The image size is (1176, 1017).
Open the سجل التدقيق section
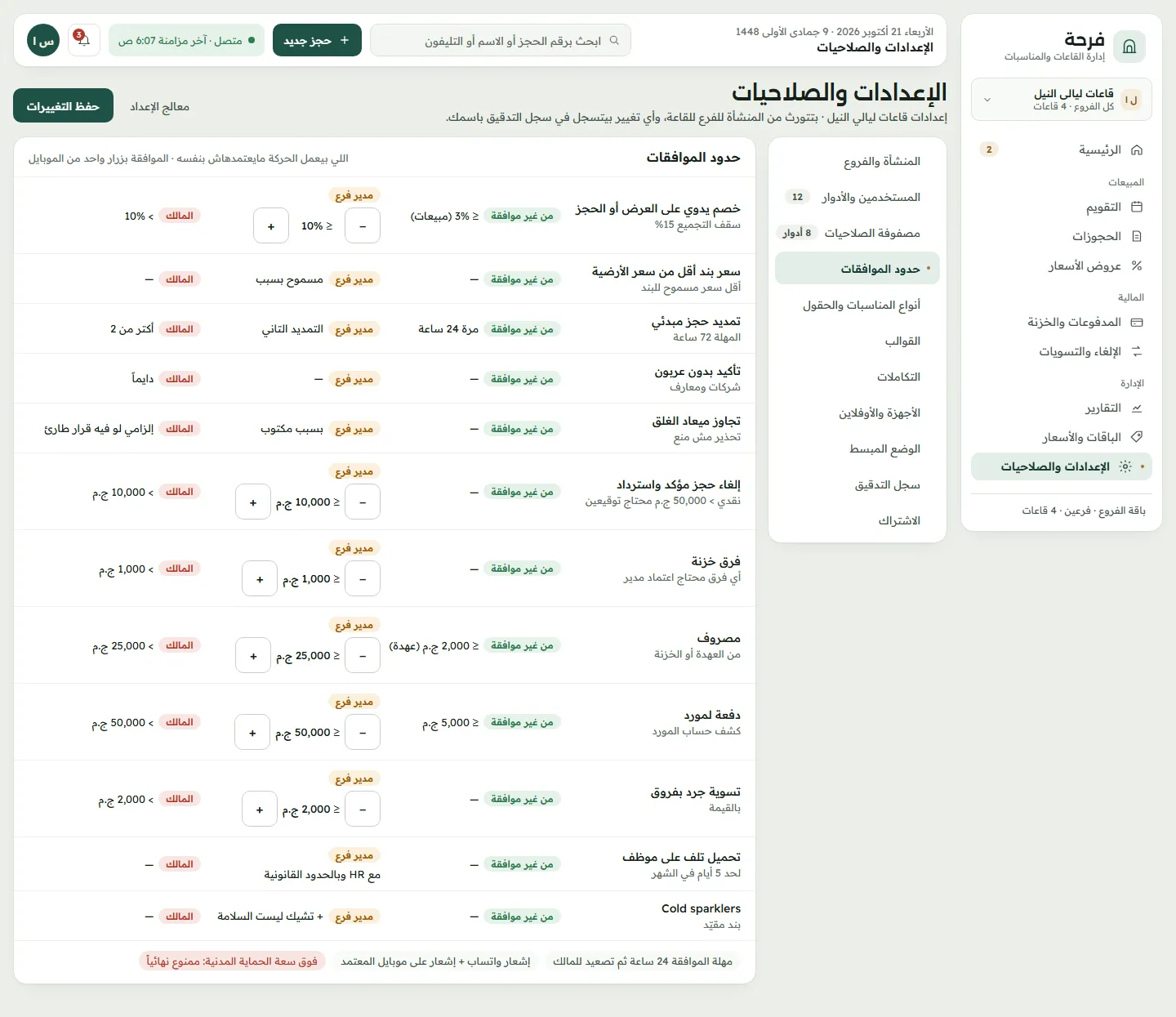[857, 485]
